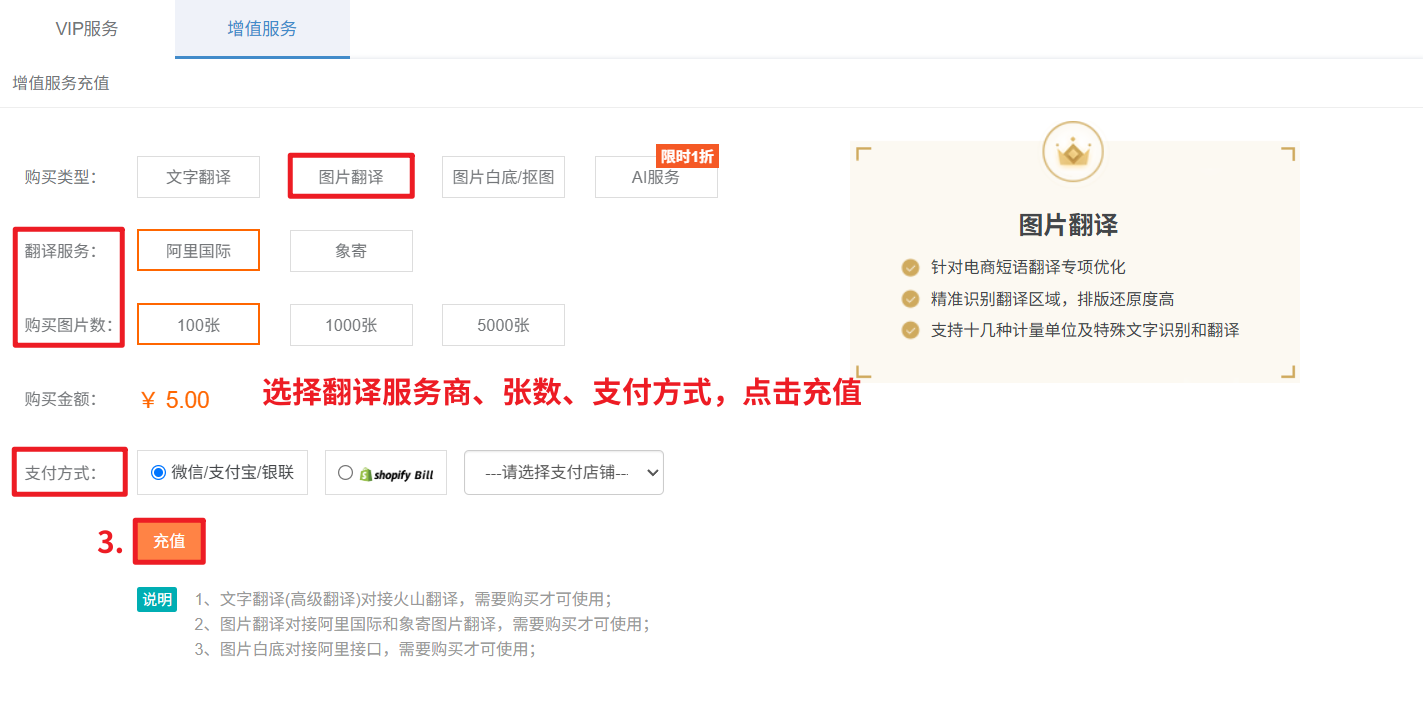1423x722 pixels.
Task: Click the orange 充值 button
Action: (169, 541)
